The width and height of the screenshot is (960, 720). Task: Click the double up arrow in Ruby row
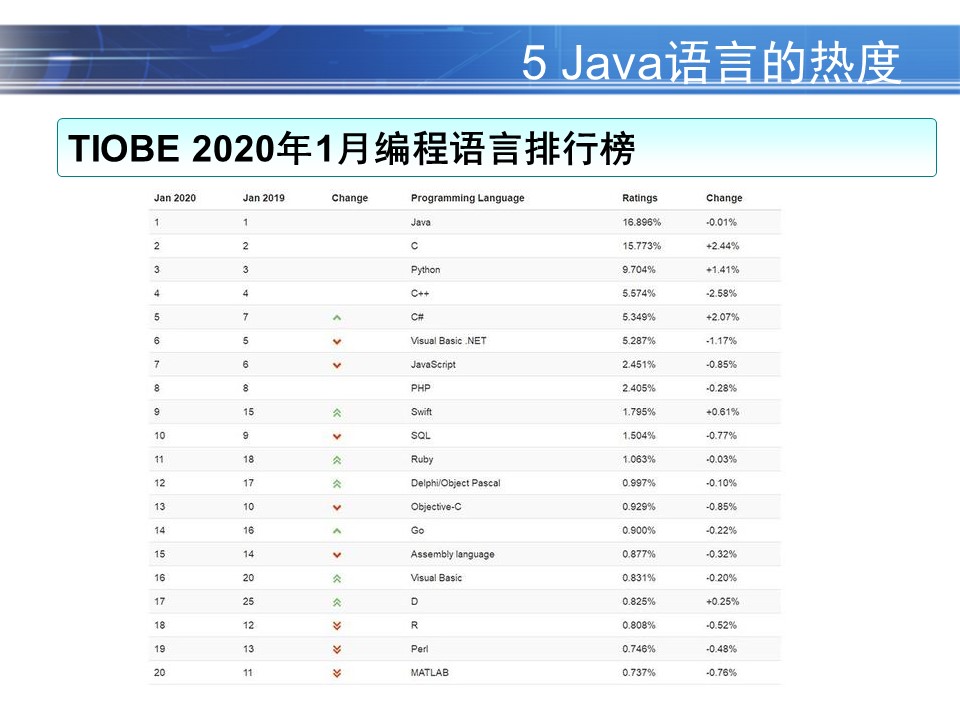337,460
